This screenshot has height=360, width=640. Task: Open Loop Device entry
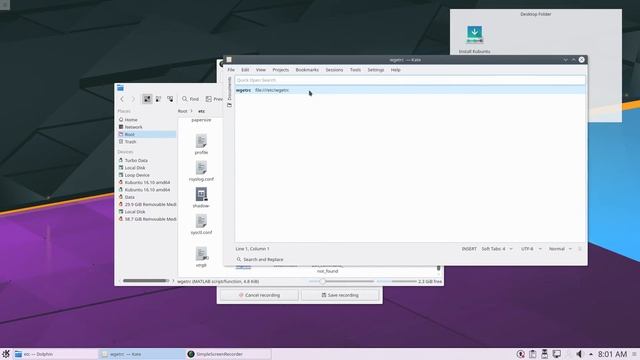147,175
